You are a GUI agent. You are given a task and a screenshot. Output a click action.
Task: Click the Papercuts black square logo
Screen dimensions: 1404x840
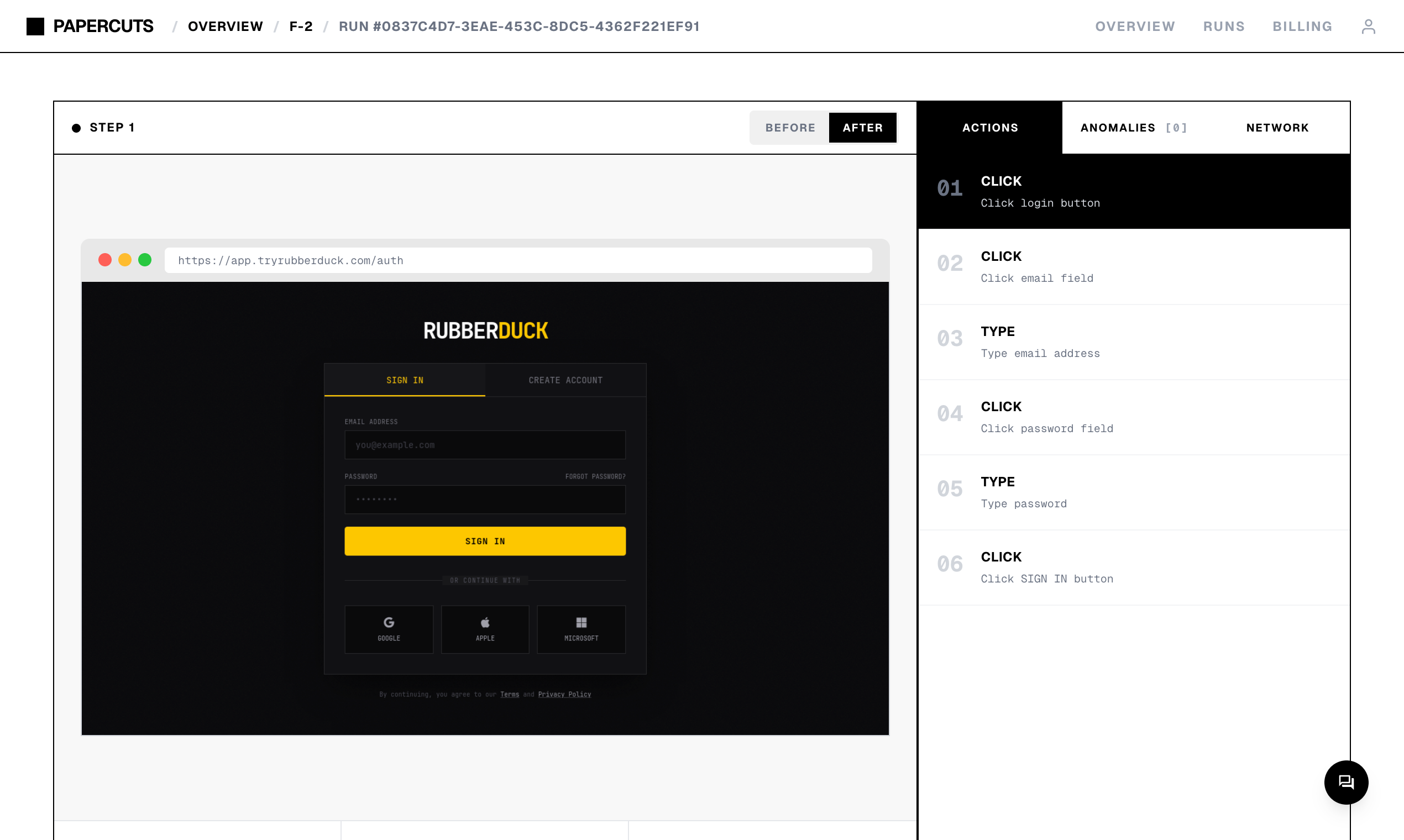pos(35,27)
